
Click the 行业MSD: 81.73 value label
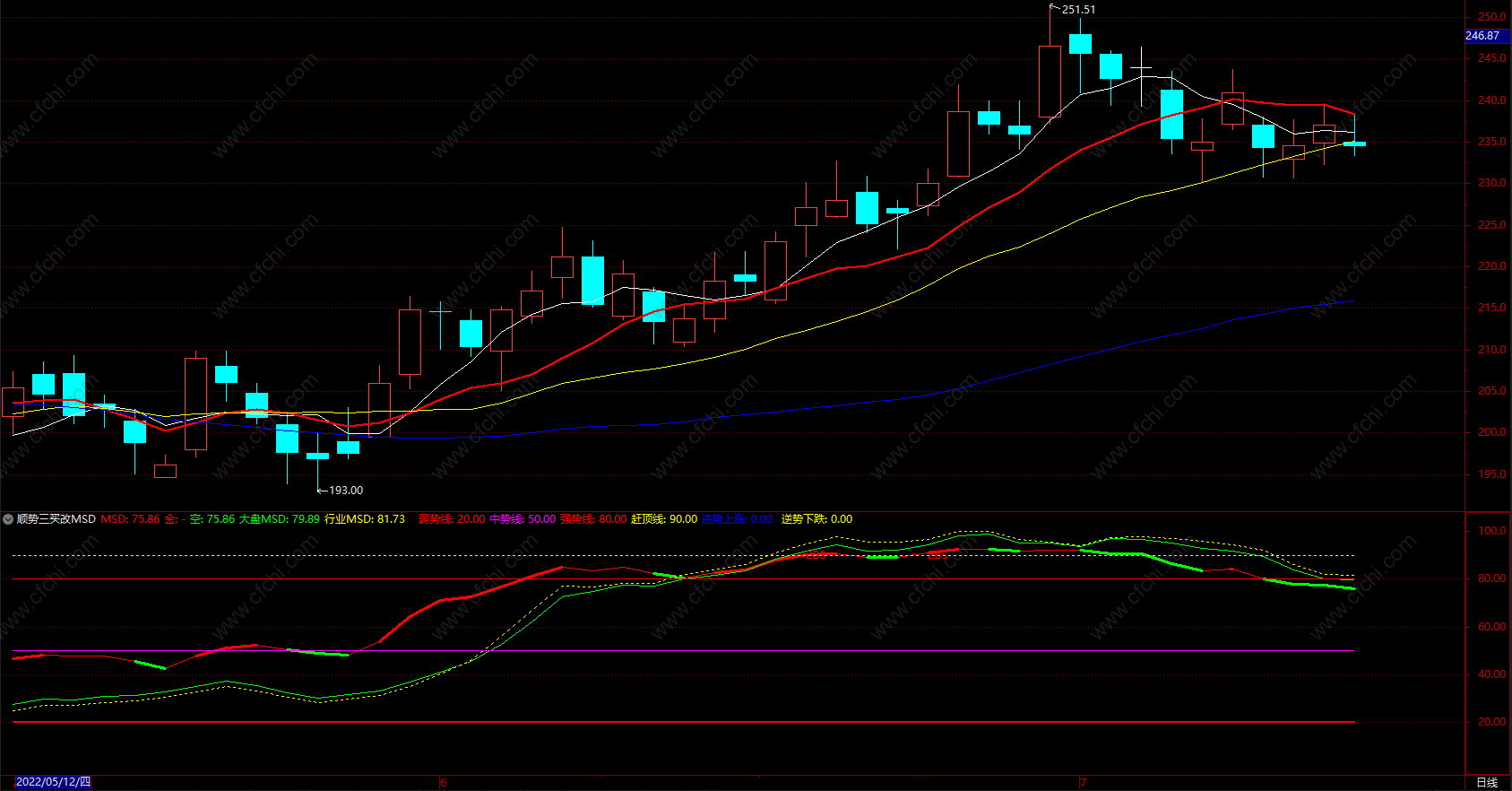(x=365, y=519)
